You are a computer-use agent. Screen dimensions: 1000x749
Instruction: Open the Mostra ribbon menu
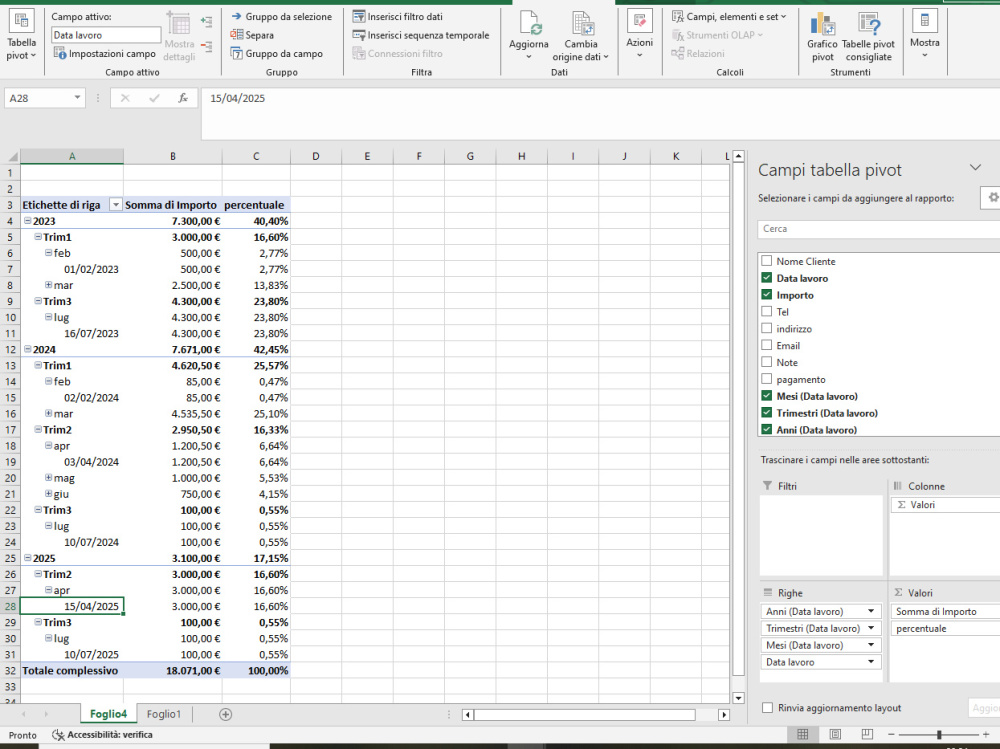click(925, 35)
